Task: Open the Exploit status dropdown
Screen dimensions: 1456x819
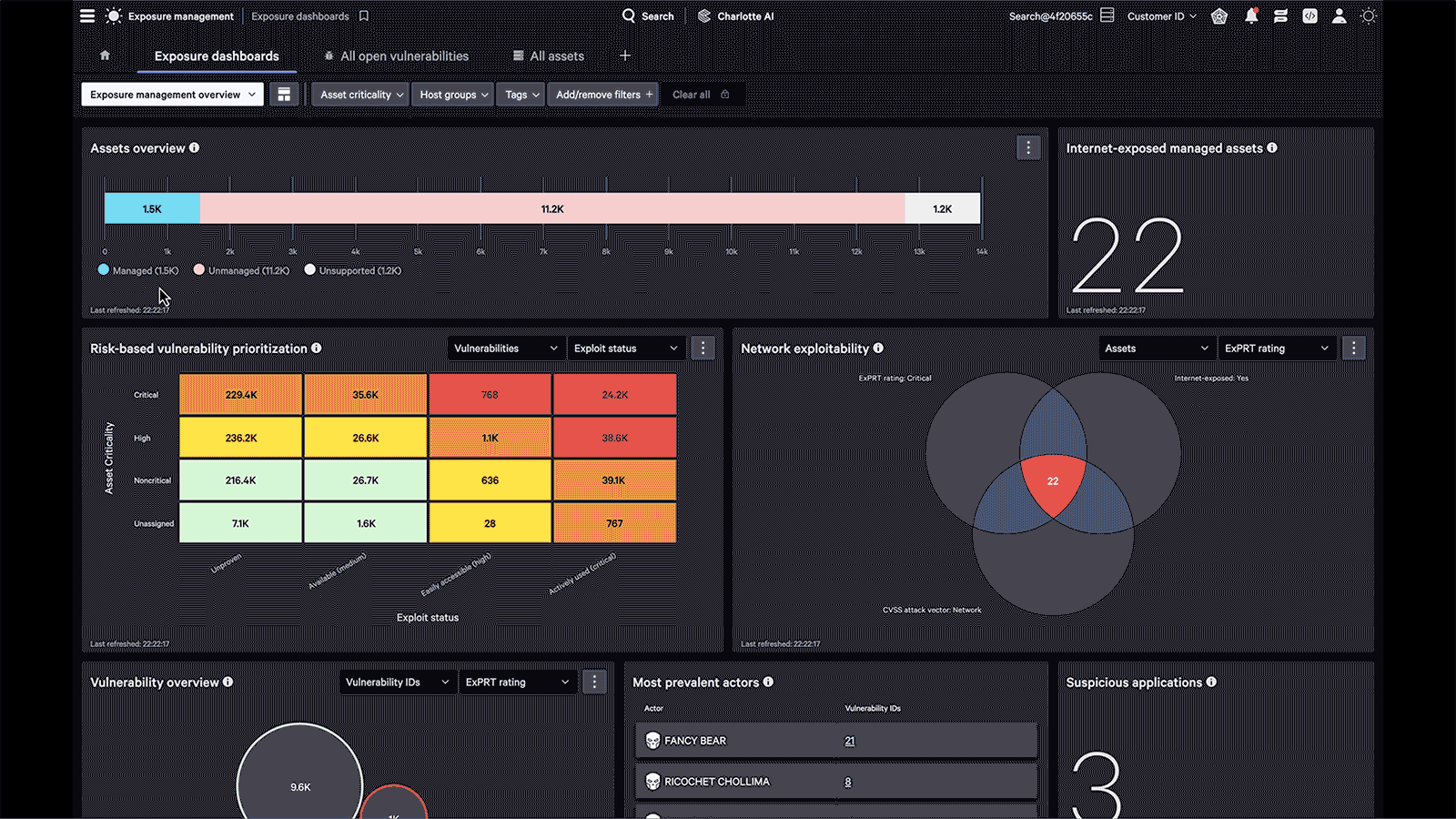Action: click(625, 349)
